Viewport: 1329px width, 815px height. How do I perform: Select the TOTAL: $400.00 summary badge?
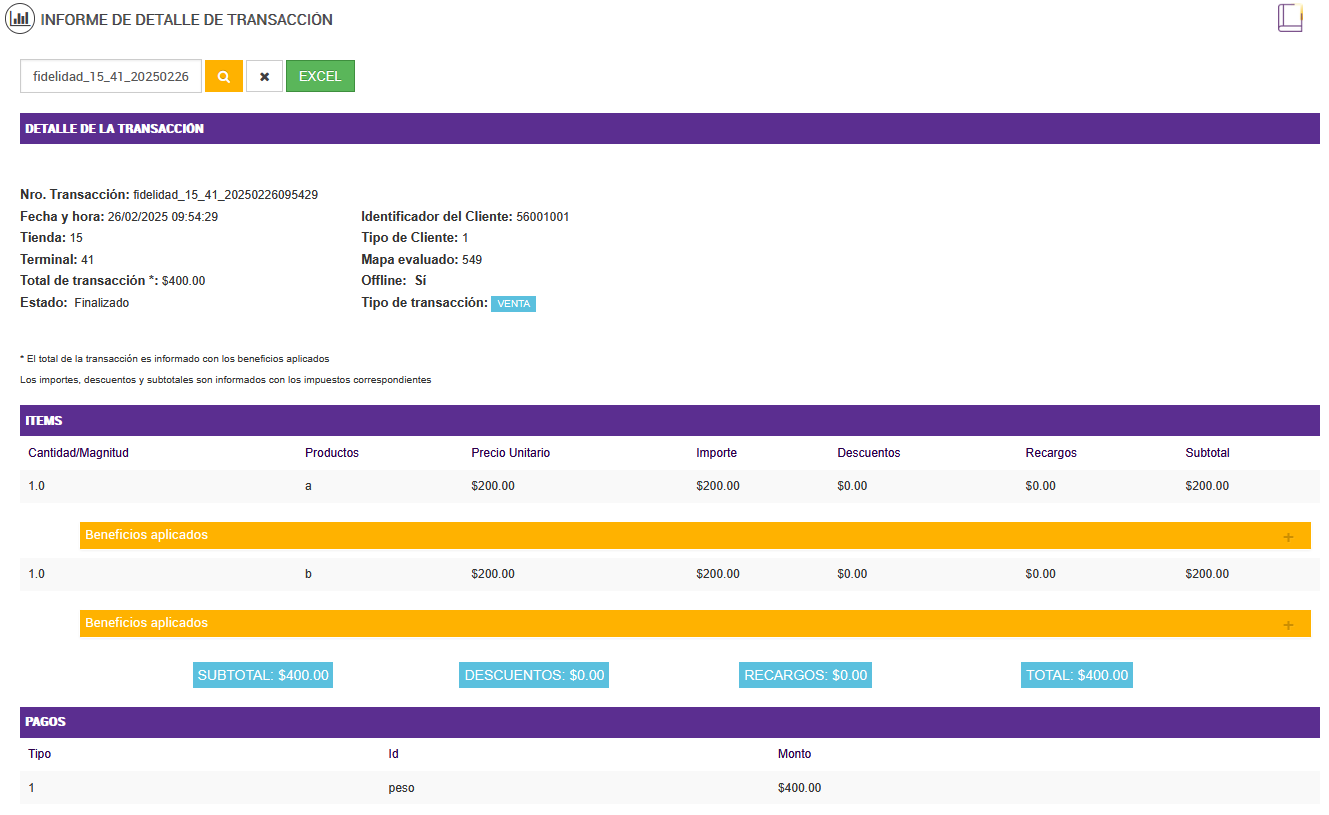point(1077,675)
